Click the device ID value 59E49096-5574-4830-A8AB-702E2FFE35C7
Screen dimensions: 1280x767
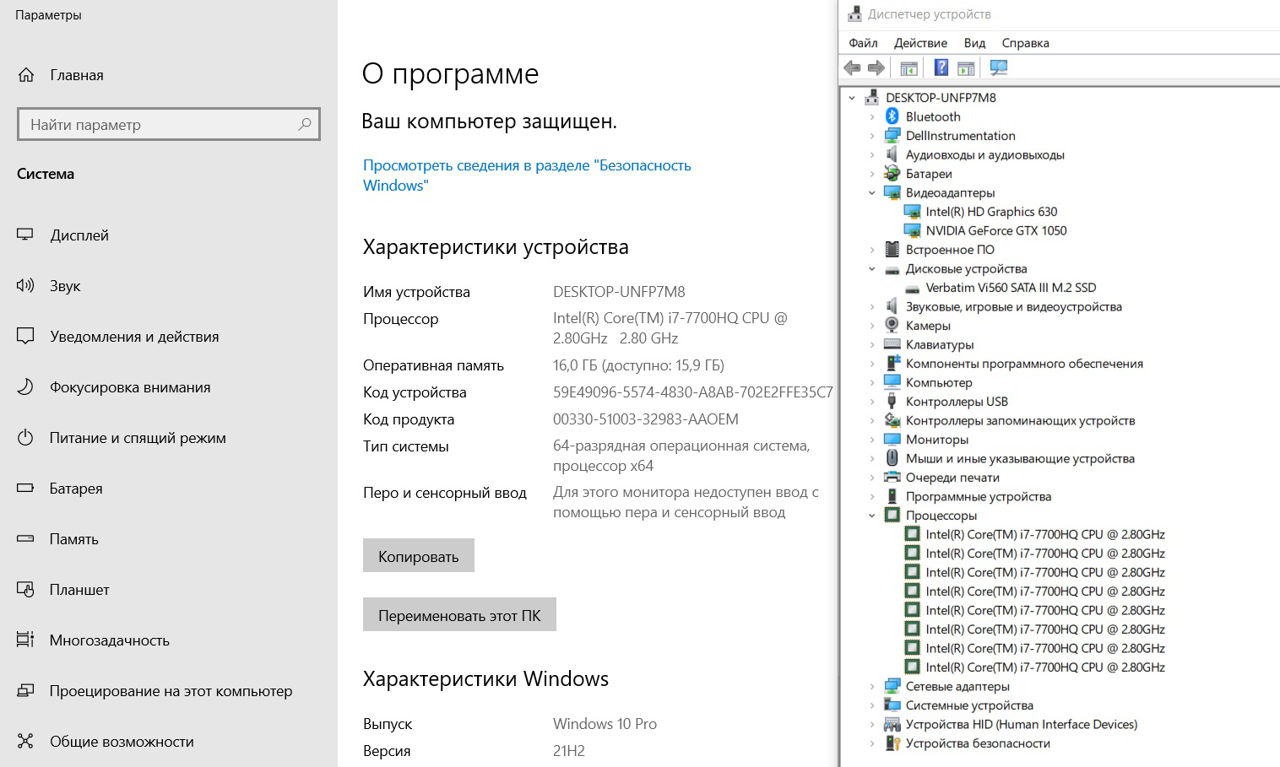[693, 393]
